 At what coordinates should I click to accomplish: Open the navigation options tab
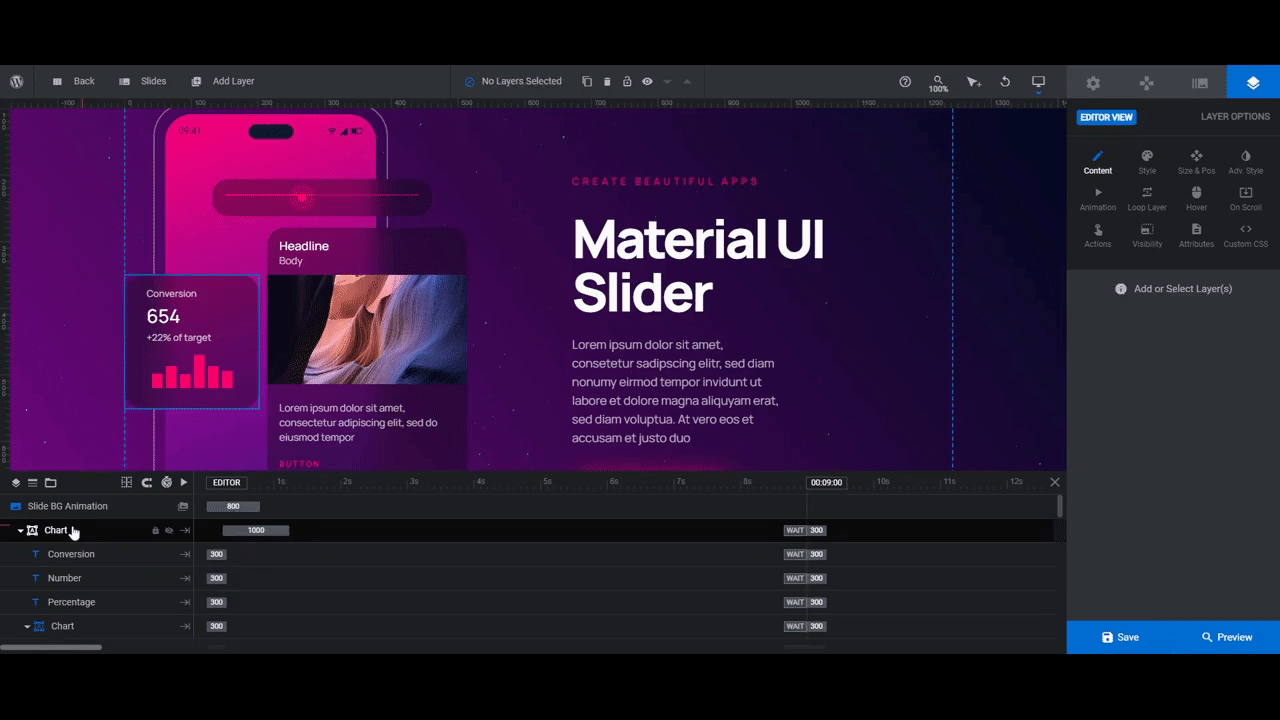1146,83
